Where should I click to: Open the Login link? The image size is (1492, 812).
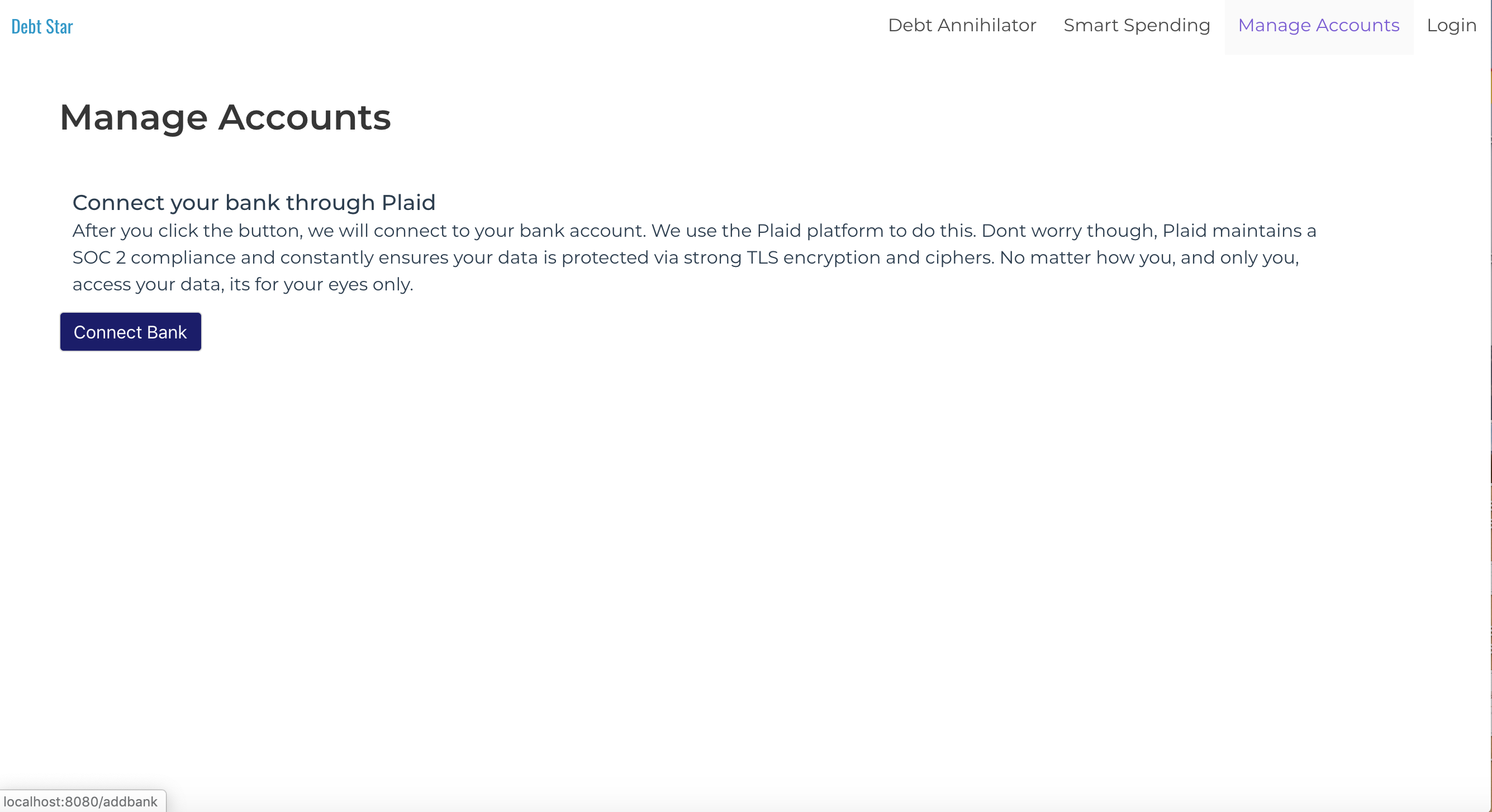click(1451, 26)
